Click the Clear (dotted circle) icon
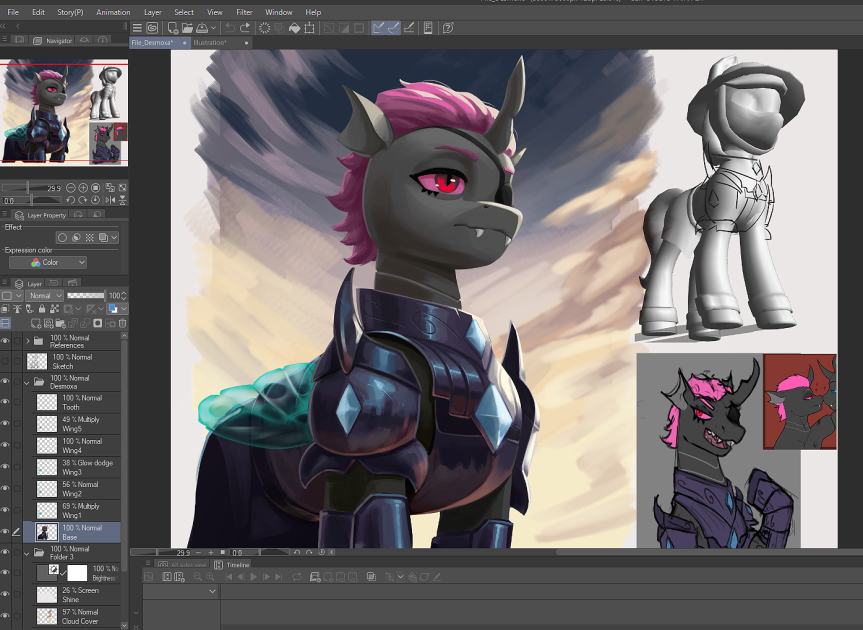 (x=264, y=28)
